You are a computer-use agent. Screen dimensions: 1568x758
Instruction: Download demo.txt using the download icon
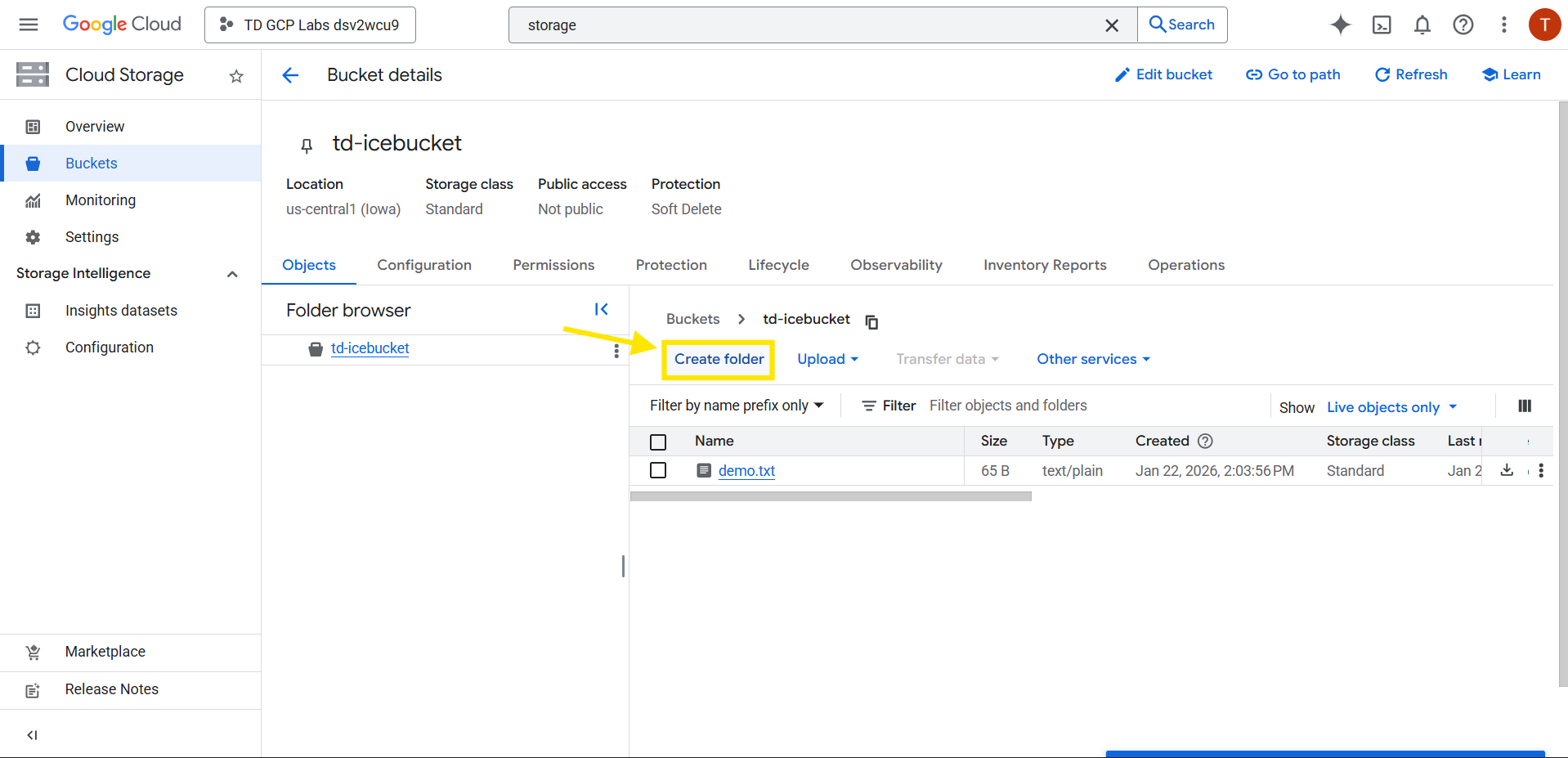1507,470
